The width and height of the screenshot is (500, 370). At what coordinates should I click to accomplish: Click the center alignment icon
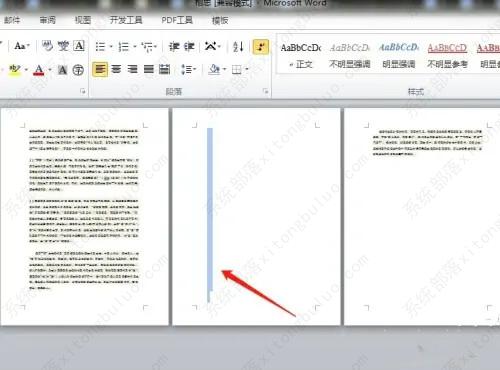click(116, 69)
